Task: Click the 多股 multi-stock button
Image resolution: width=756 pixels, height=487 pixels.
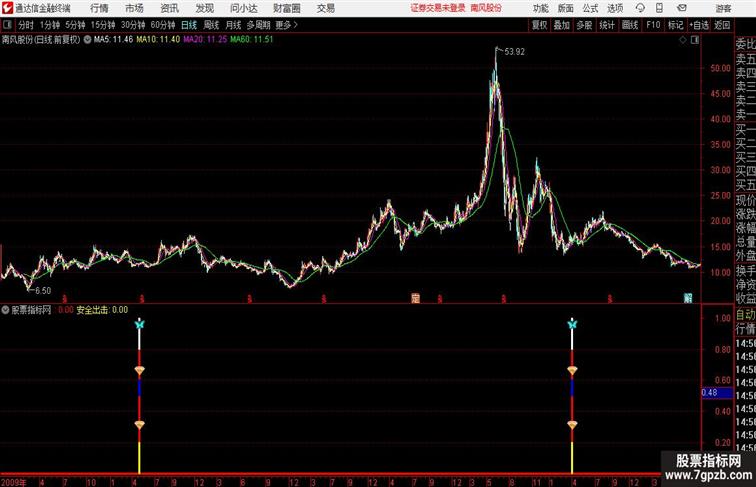Action: pyautogui.click(x=584, y=25)
